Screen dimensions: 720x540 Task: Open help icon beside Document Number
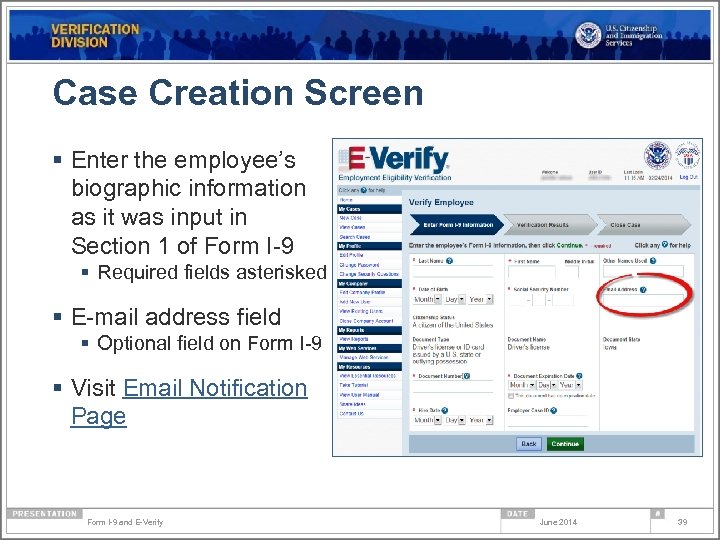[x=467, y=376]
